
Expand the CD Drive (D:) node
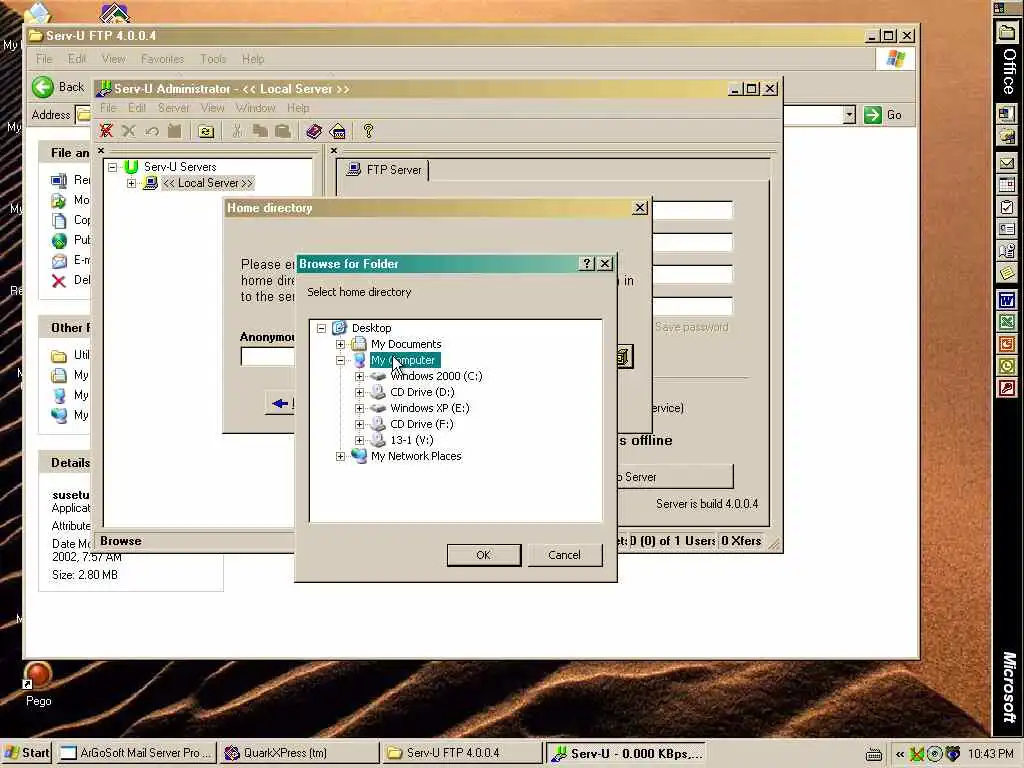359,392
